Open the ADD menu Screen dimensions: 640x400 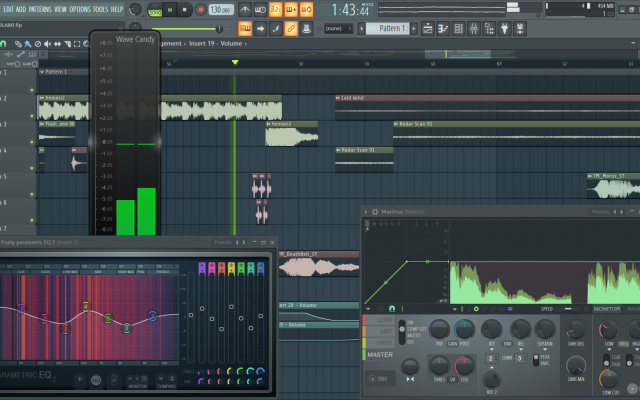(x=21, y=9)
